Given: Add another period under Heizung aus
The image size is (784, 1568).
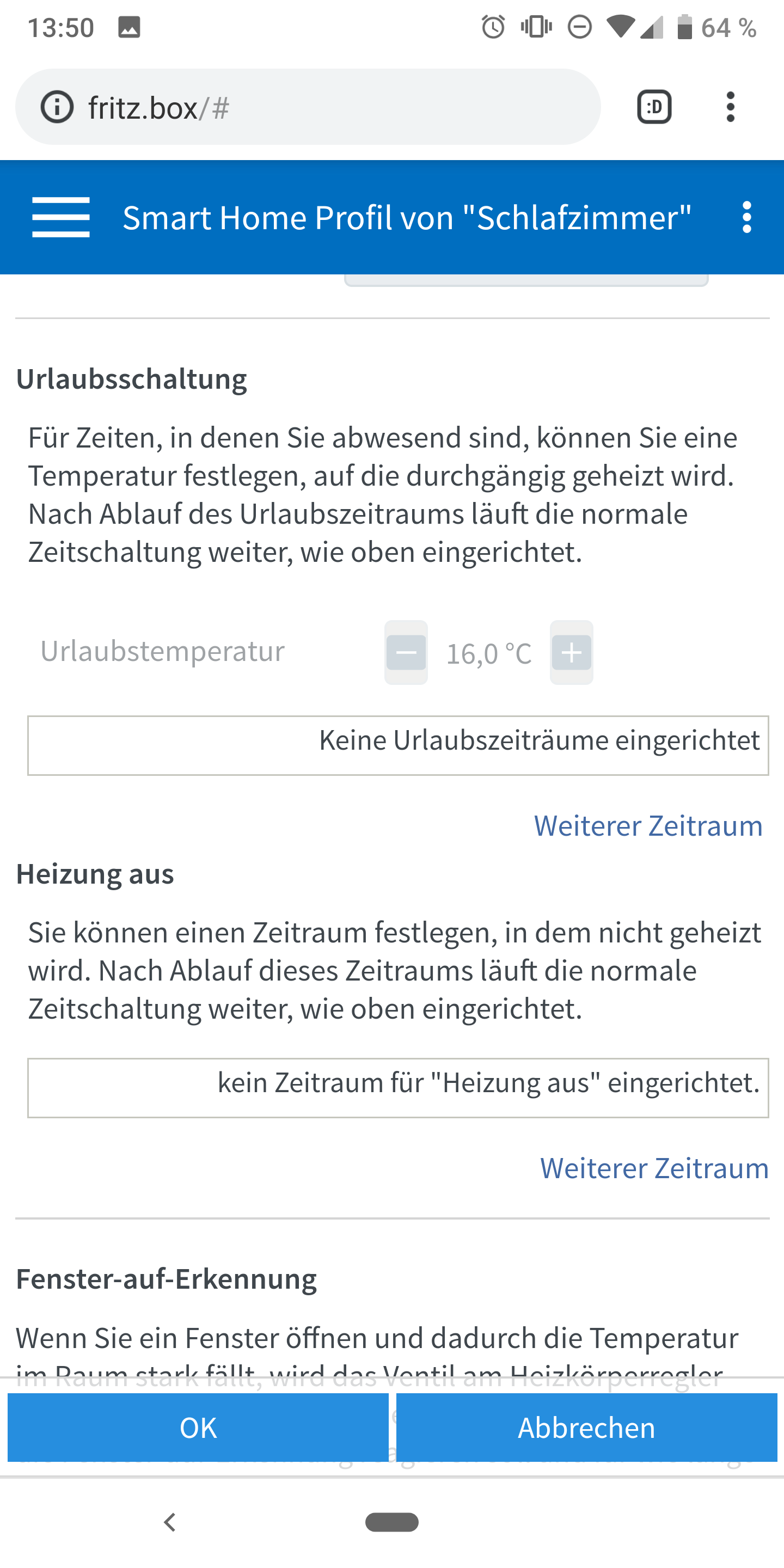Looking at the screenshot, I should click(654, 1168).
